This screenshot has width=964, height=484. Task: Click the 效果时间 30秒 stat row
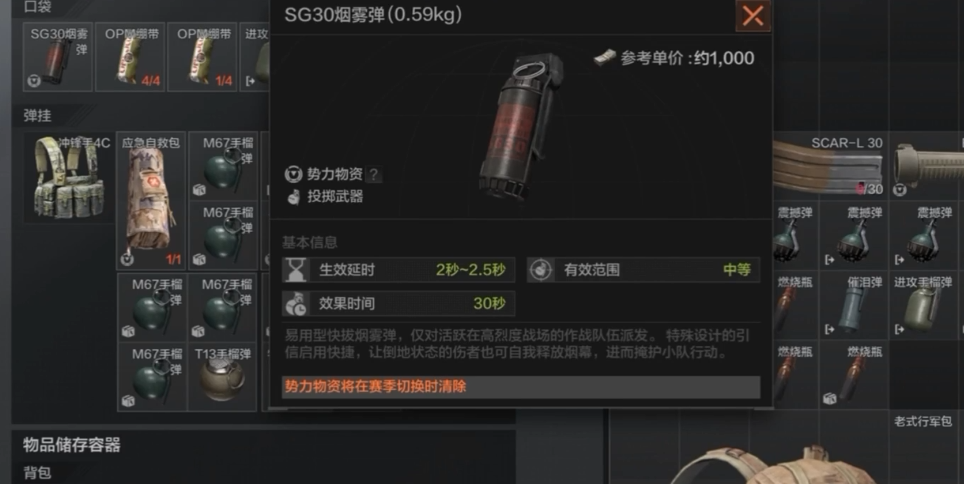tap(398, 303)
